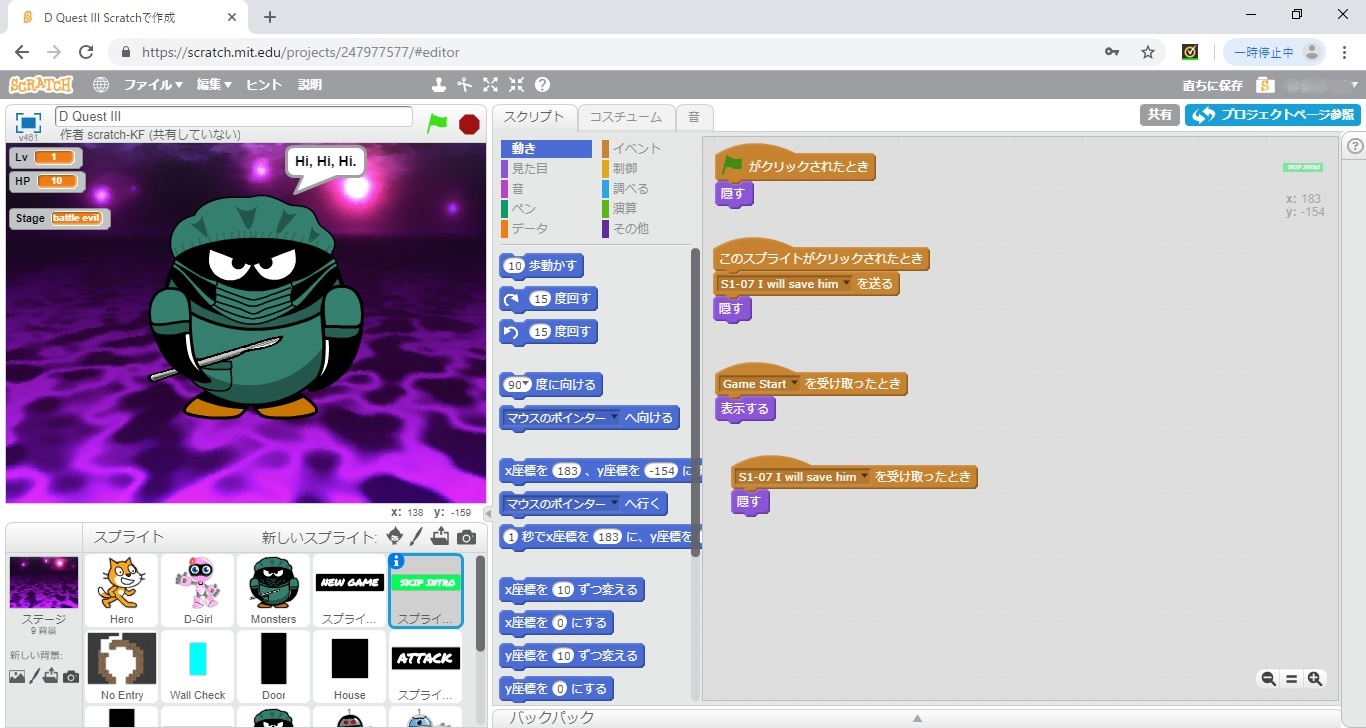Screen dimensions: 1366x728
Task: Click the D Quest III title field
Action: (x=234, y=117)
